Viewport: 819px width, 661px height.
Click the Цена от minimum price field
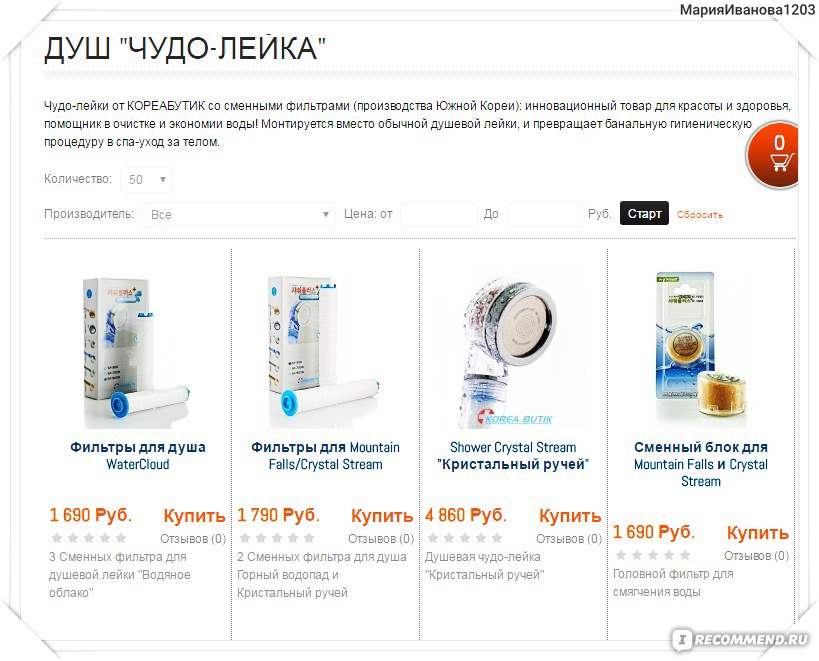pyautogui.click(x=439, y=215)
